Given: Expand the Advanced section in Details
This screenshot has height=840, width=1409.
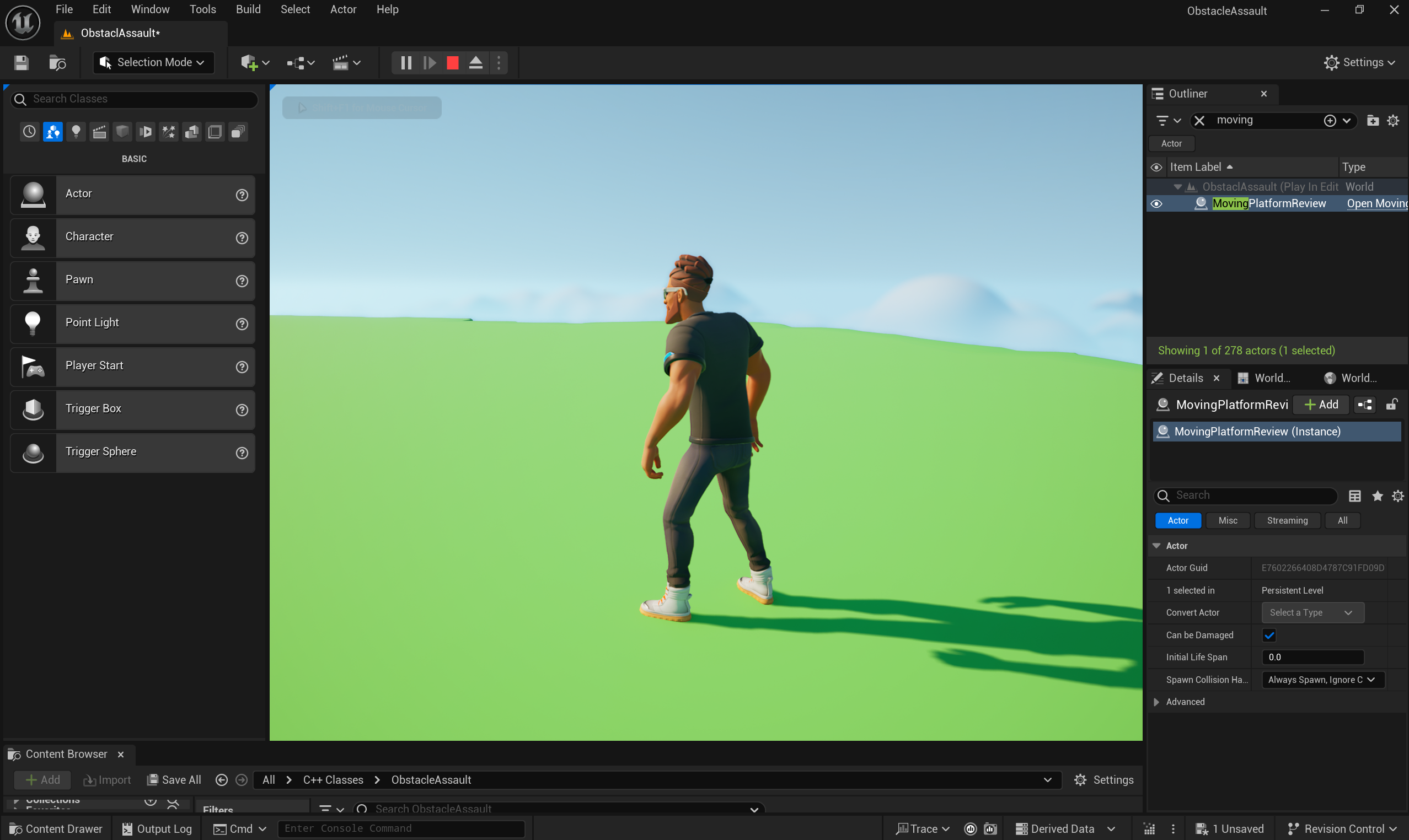Looking at the screenshot, I should click(1156, 702).
